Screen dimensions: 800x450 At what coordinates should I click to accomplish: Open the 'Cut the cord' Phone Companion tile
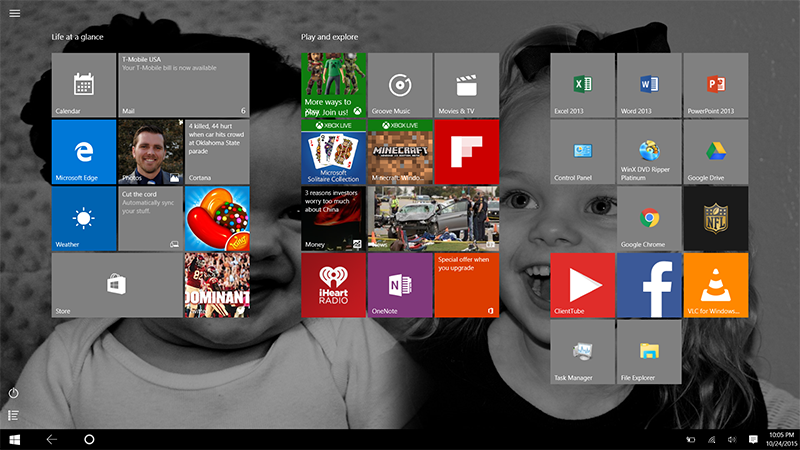pos(151,218)
